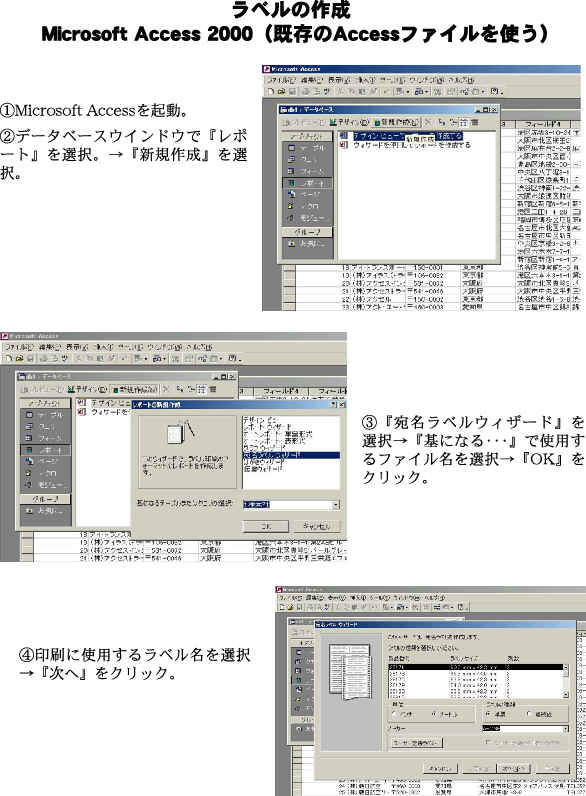Choose 'create report using wizard' item in top database window
The image size is (586, 796).
406,145
